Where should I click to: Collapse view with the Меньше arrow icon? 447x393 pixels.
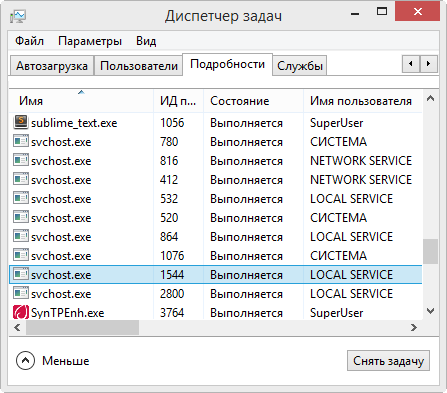(x=25, y=360)
